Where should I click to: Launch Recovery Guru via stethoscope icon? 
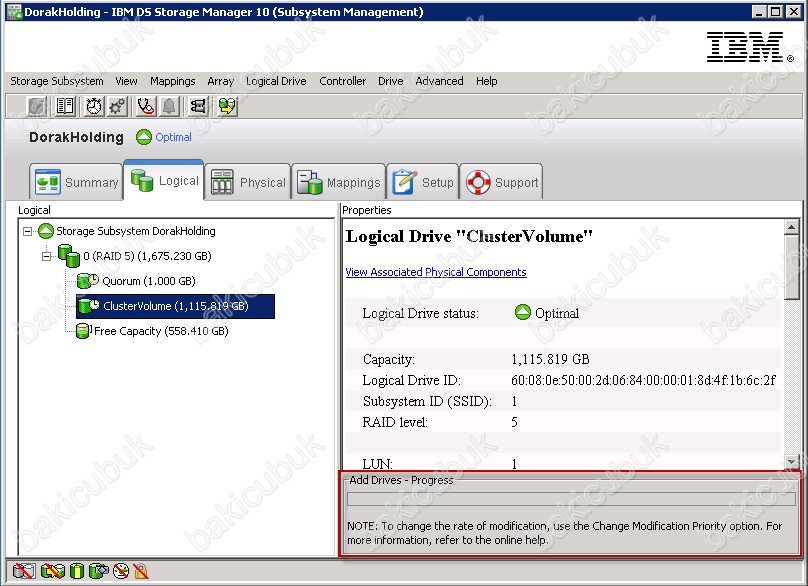(146, 106)
